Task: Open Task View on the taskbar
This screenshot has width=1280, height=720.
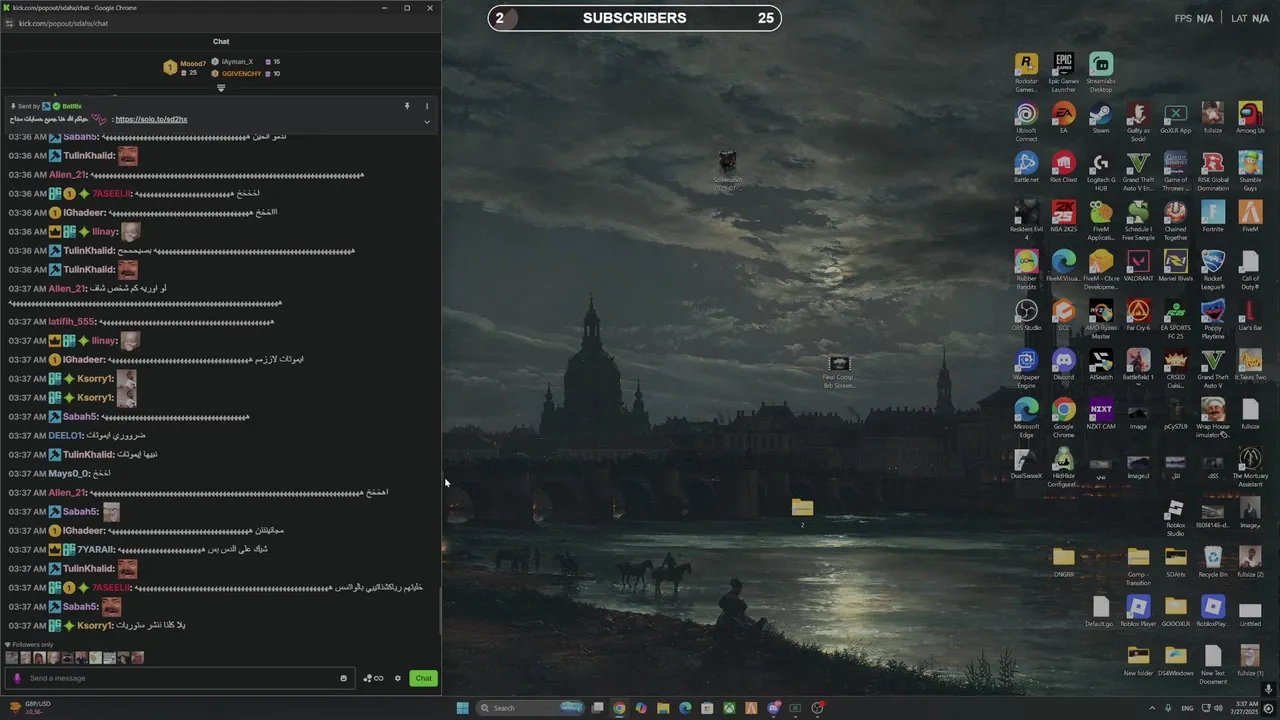Action: click(x=597, y=708)
